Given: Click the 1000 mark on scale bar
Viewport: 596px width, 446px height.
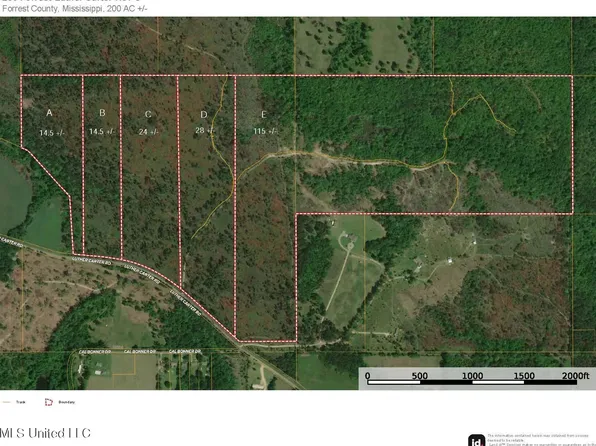Looking at the screenshot, I should [472, 376].
